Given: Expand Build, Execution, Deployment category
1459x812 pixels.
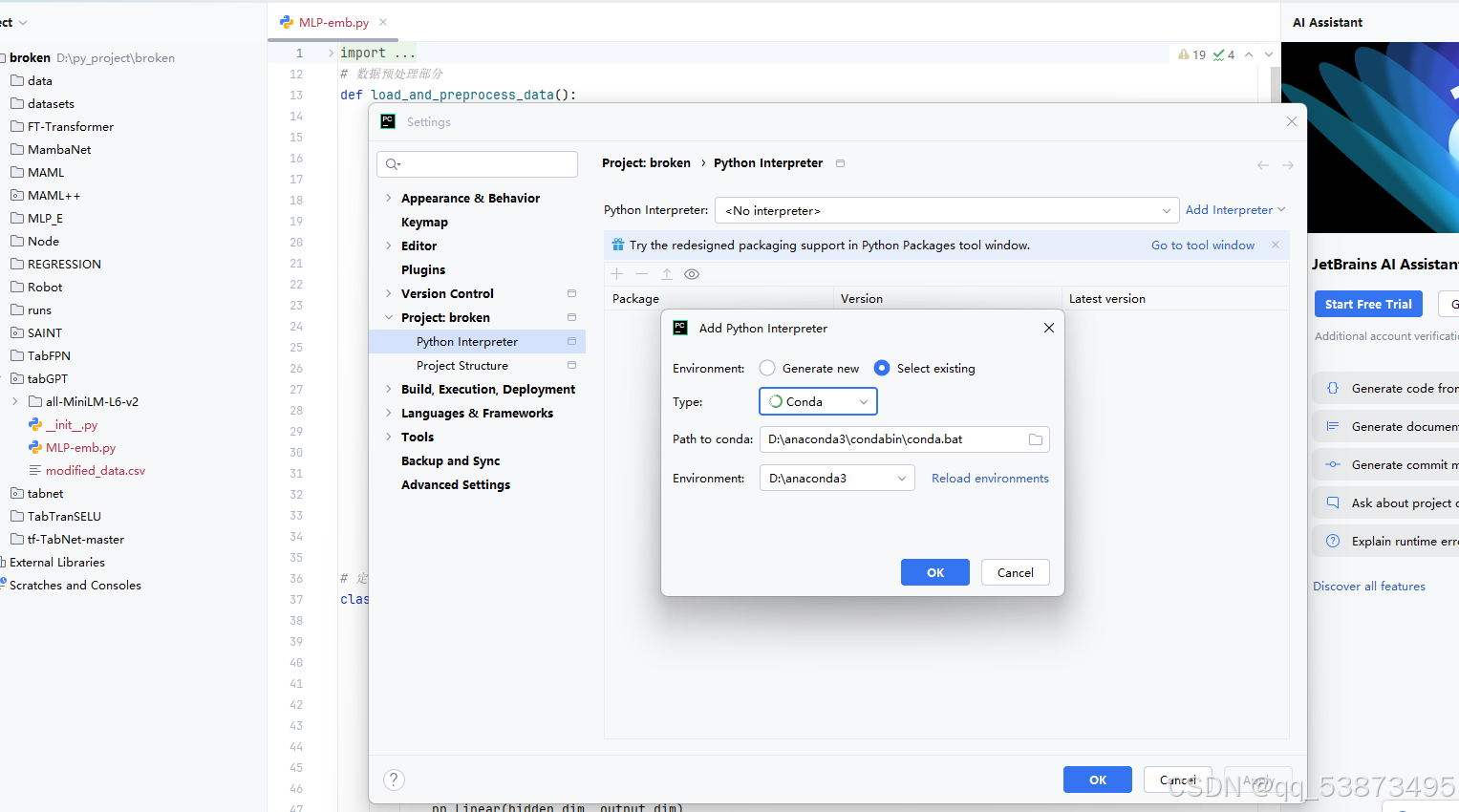Looking at the screenshot, I should pyautogui.click(x=388, y=389).
